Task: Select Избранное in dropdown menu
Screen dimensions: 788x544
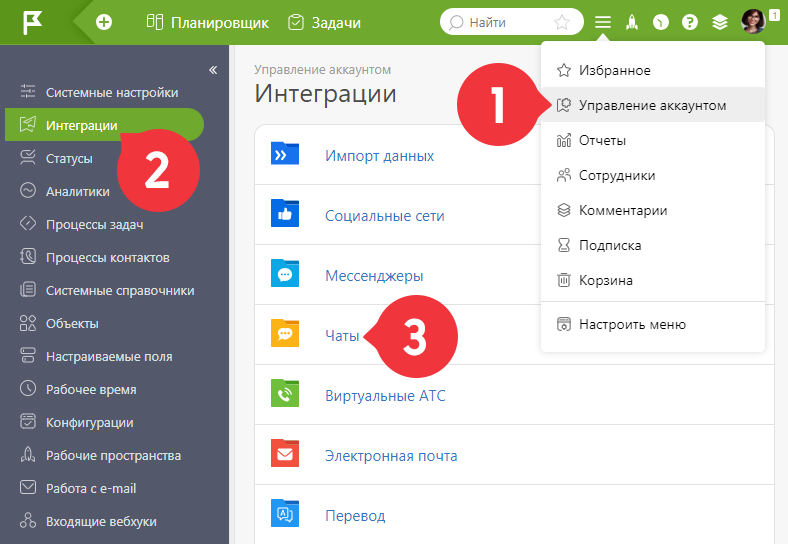Action: 653,70
